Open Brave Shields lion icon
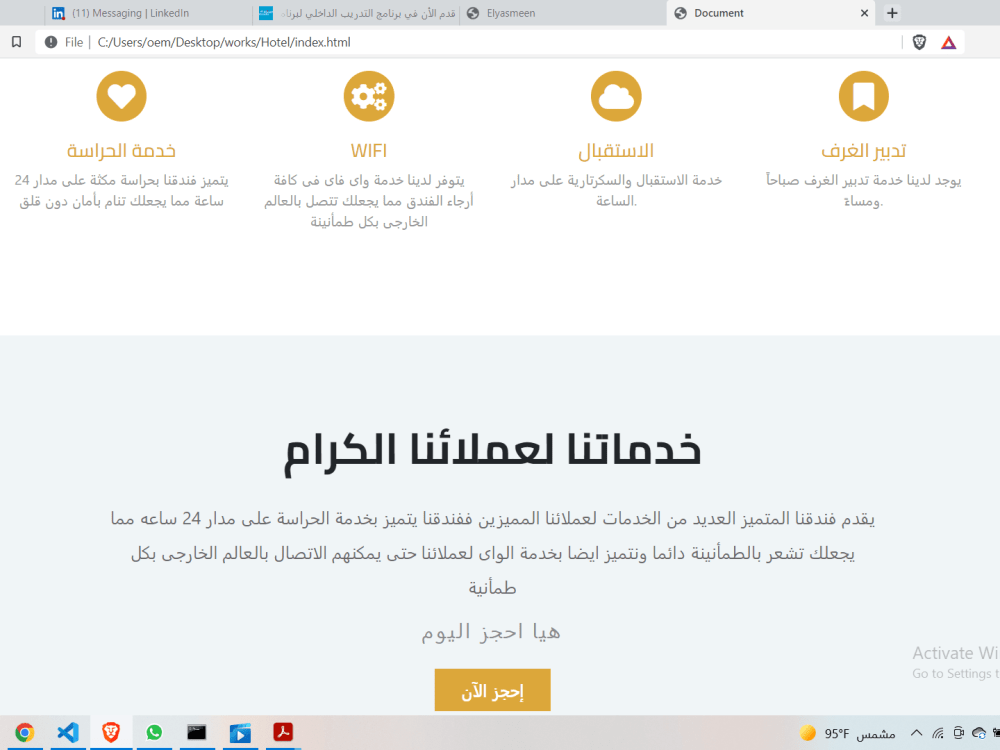 (919, 42)
